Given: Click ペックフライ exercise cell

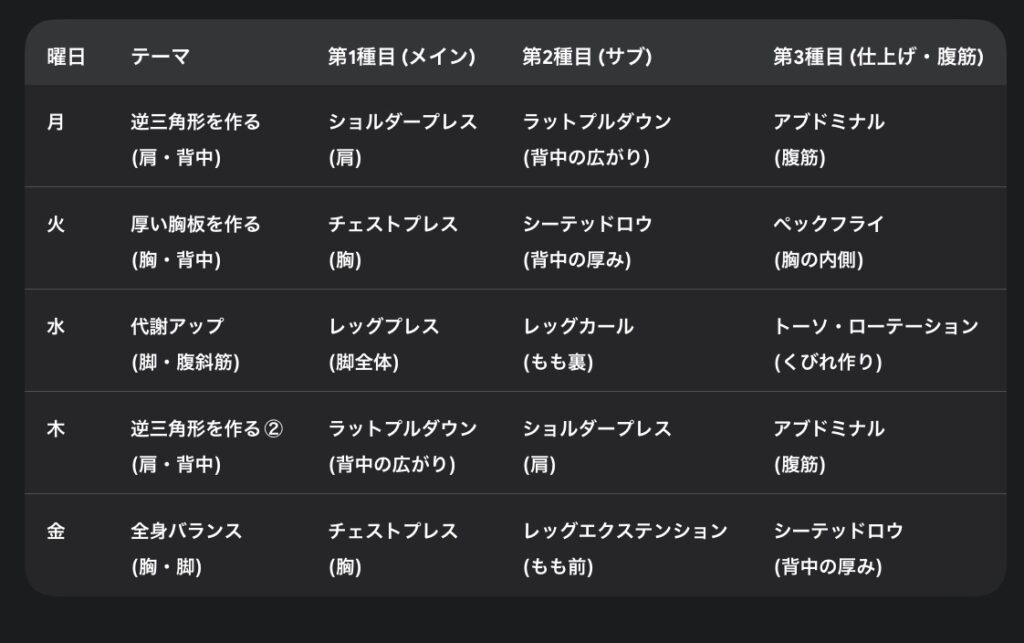Looking at the screenshot, I should coord(828,225).
